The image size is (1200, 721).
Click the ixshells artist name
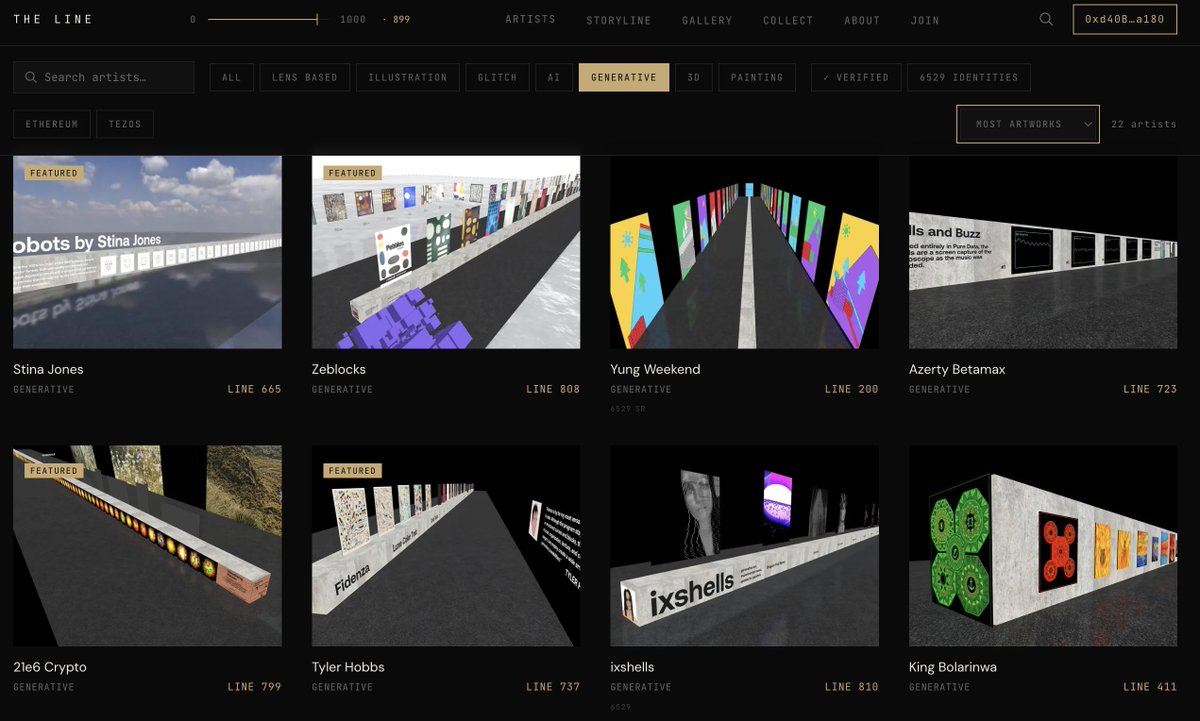[x=632, y=667]
